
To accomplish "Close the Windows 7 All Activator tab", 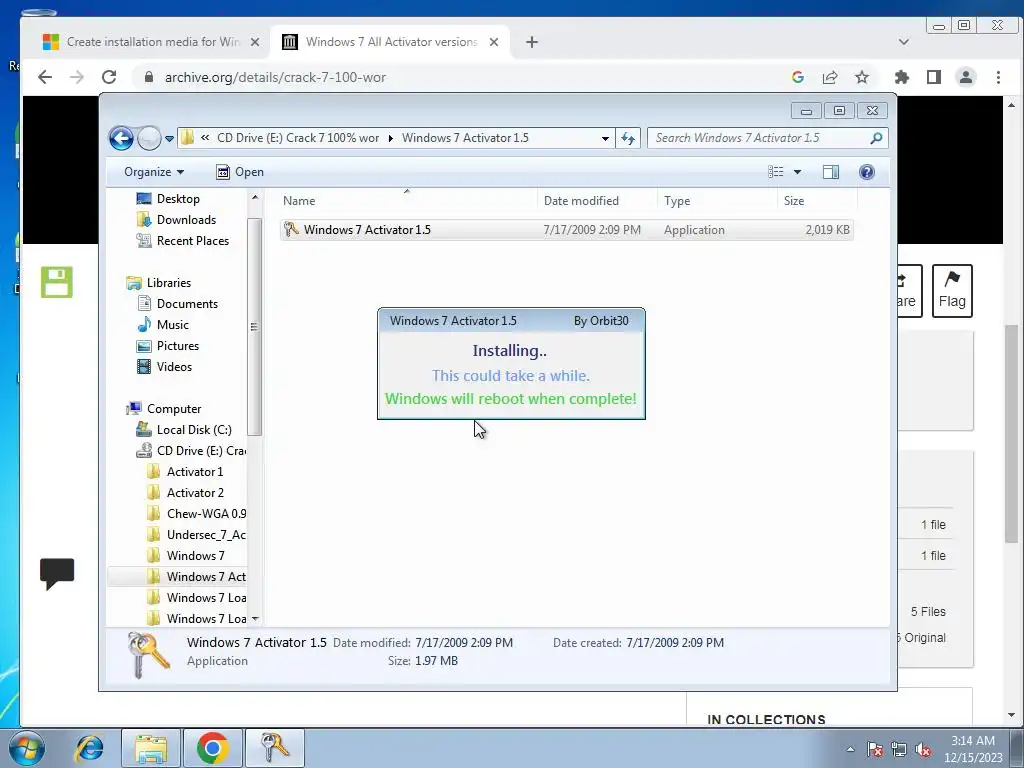I will pos(494,42).
